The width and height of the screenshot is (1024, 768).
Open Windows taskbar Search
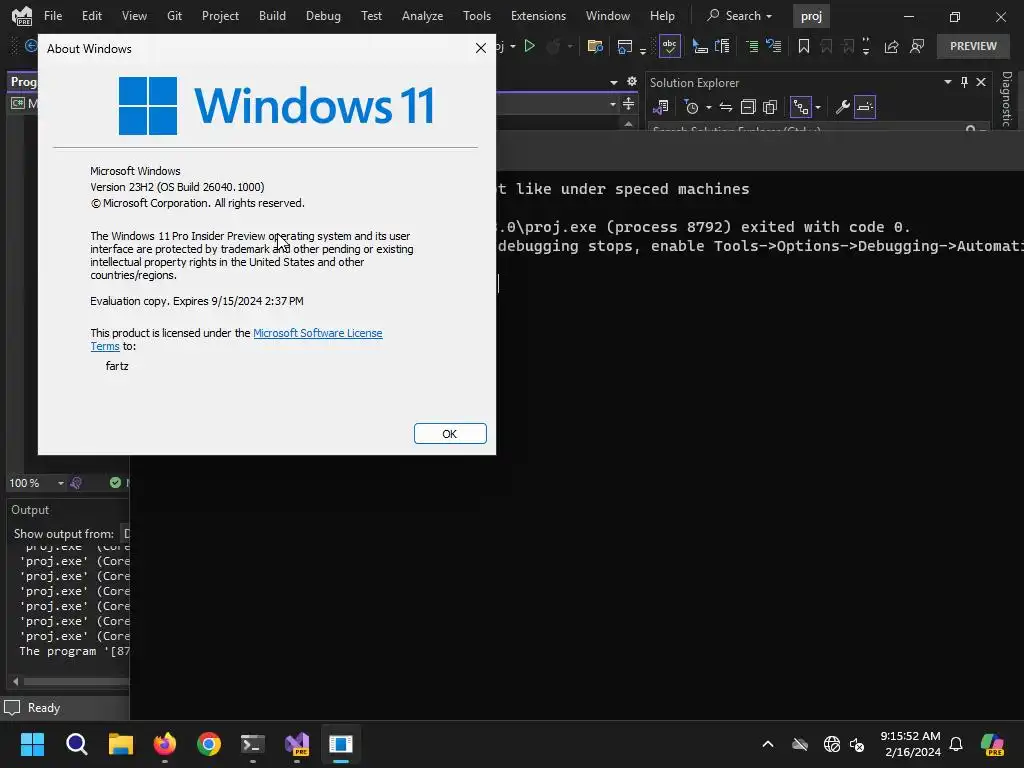pyautogui.click(x=76, y=744)
